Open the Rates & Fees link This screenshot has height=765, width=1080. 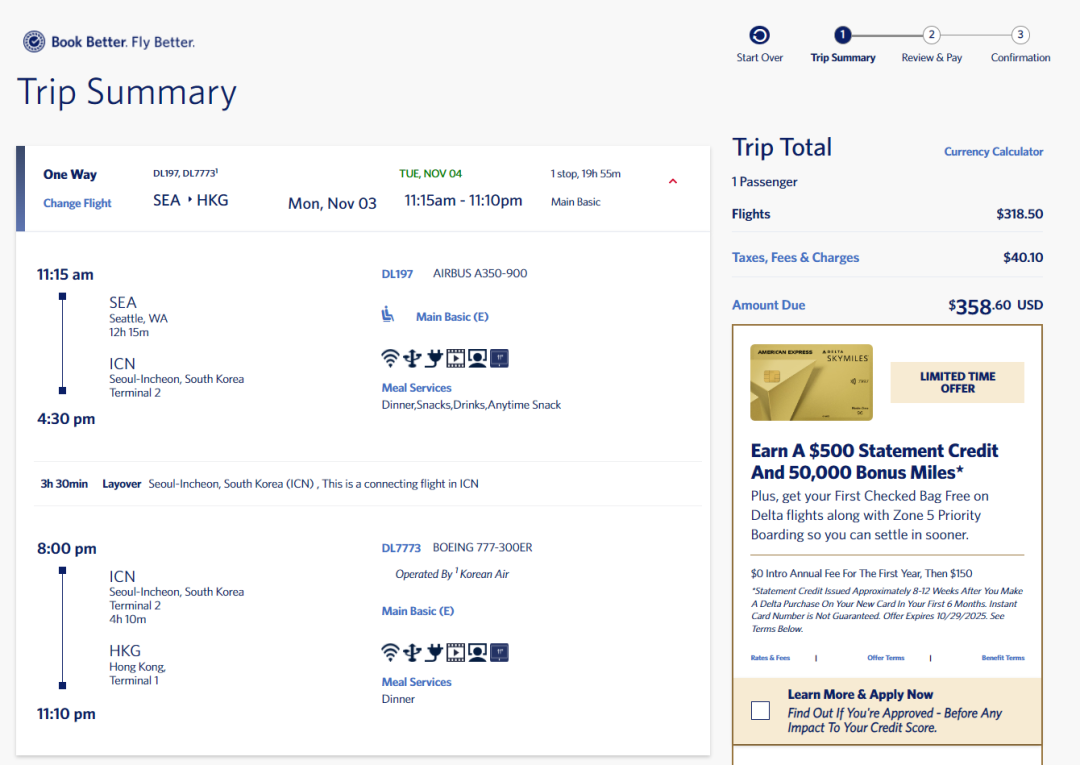tap(770, 658)
